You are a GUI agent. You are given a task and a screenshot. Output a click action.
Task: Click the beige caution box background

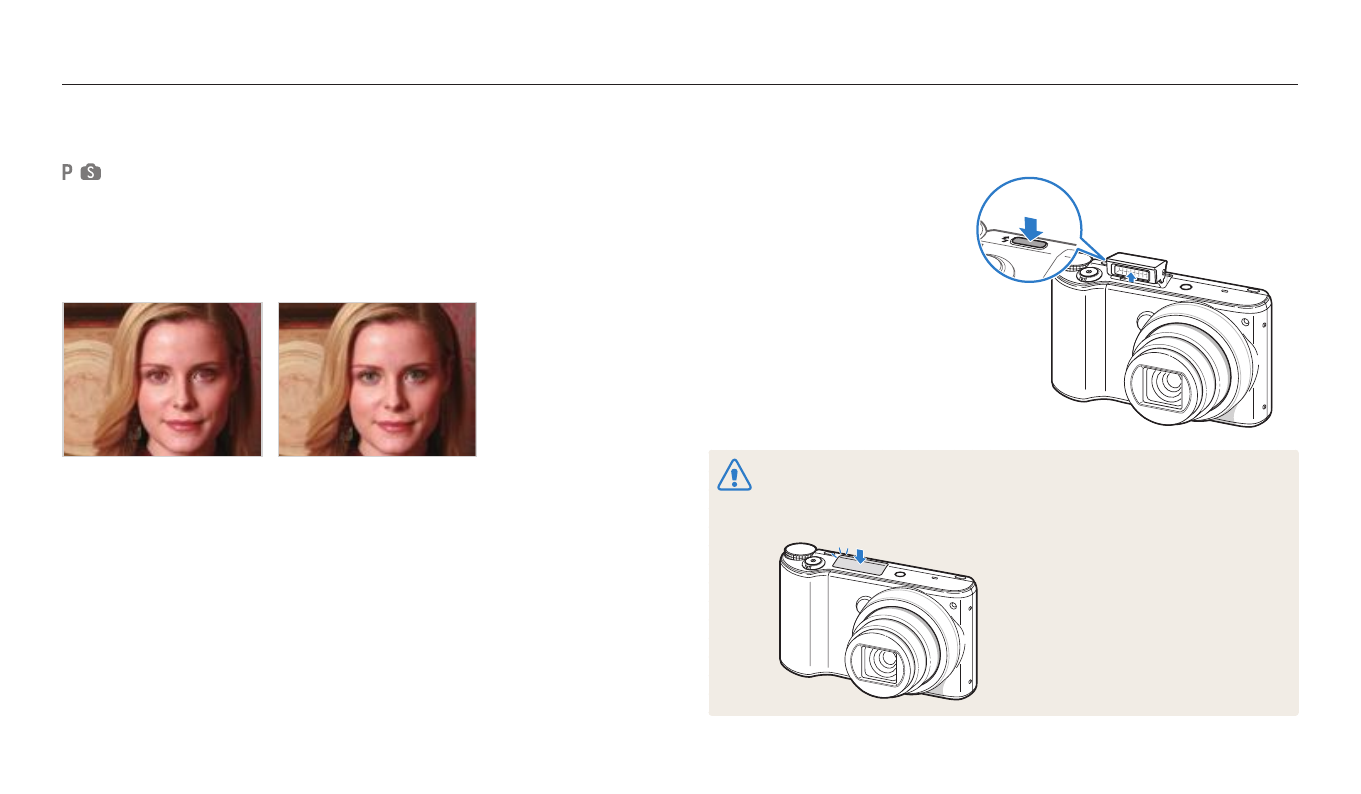coord(1003,582)
